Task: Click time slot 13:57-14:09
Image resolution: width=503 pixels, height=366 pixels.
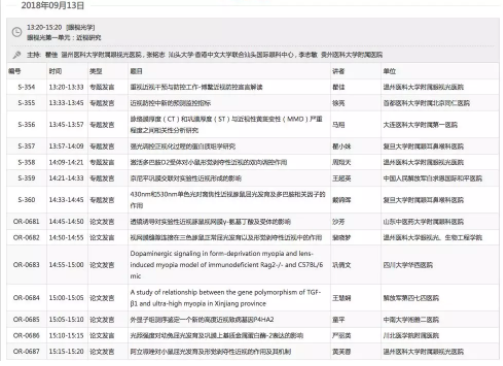Action: [x=66, y=146]
